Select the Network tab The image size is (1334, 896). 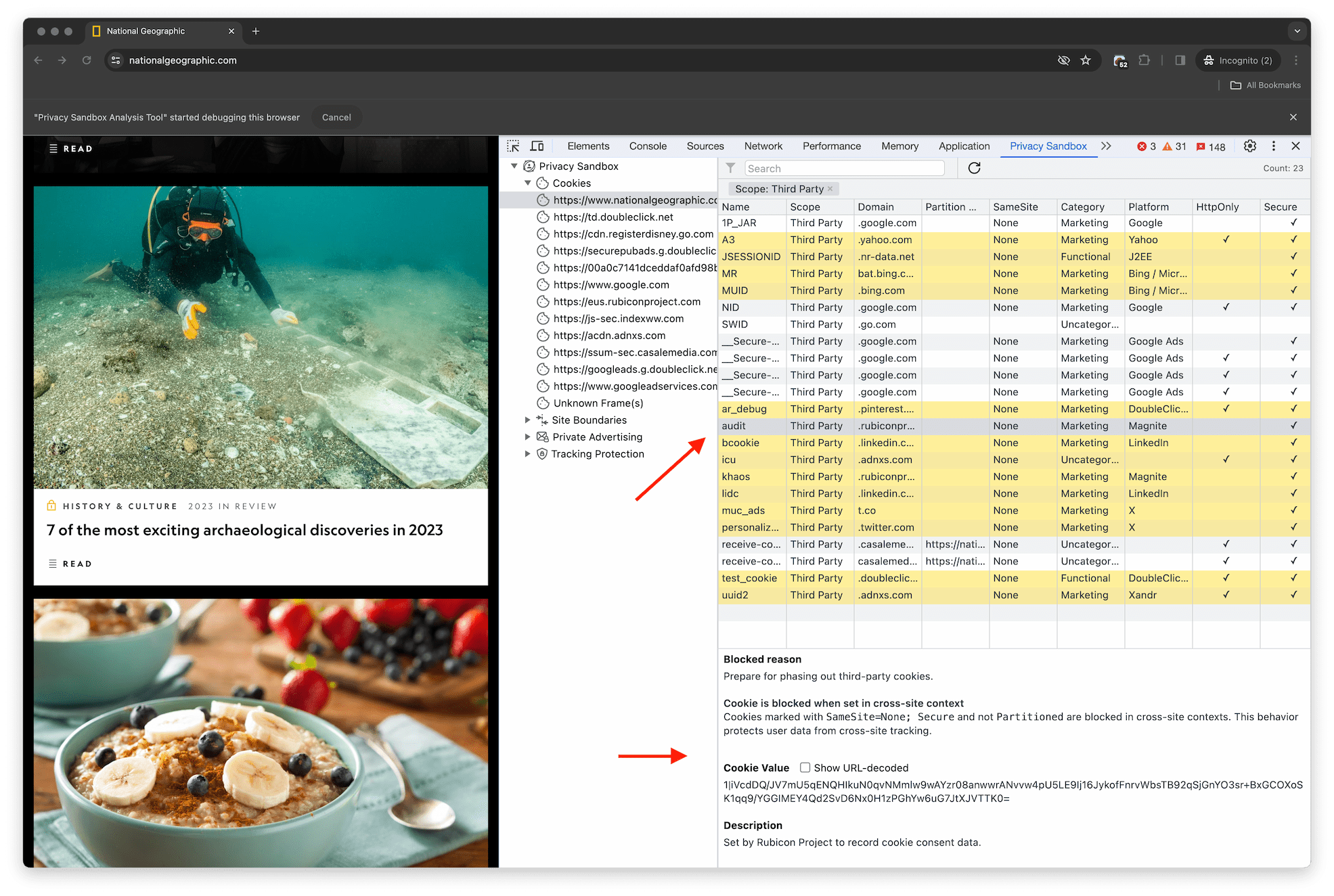(x=764, y=146)
